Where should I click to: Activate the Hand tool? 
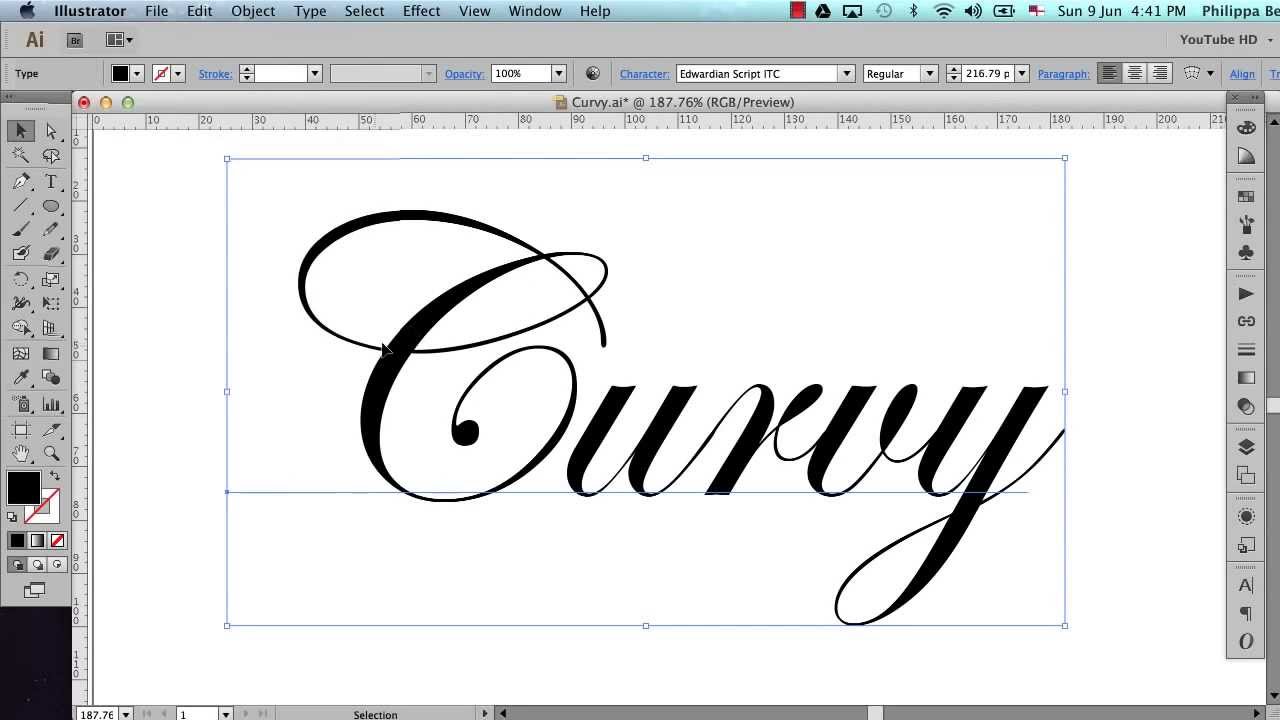(20, 453)
